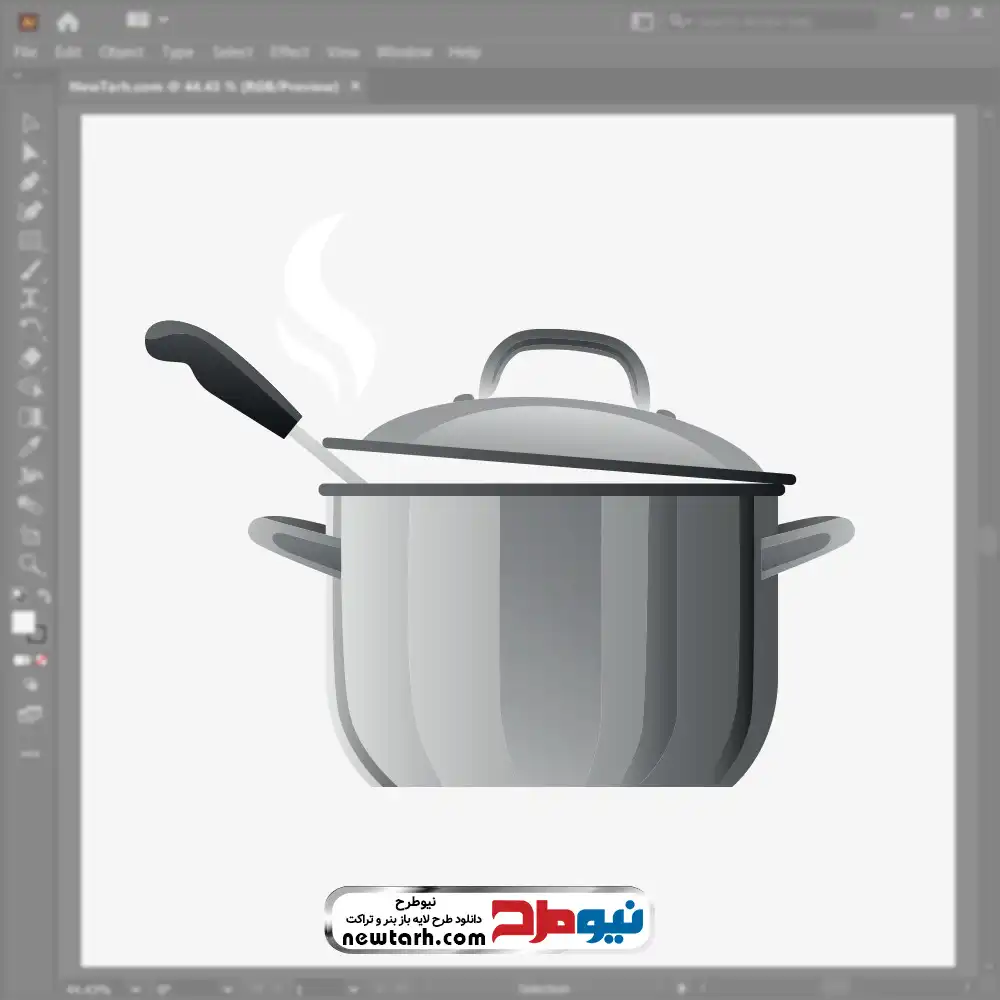The width and height of the screenshot is (1000, 1000).
Task: Select the Direct Selection tool
Action: click(30, 153)
